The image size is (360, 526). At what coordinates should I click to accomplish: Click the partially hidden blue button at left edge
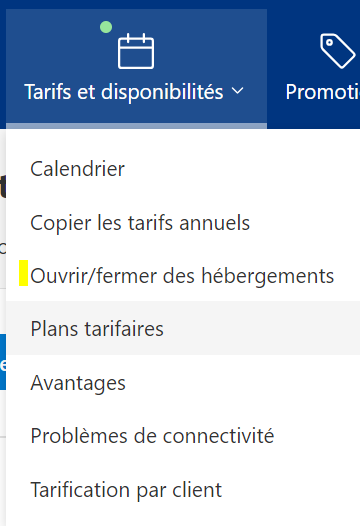tap(3, 362)
